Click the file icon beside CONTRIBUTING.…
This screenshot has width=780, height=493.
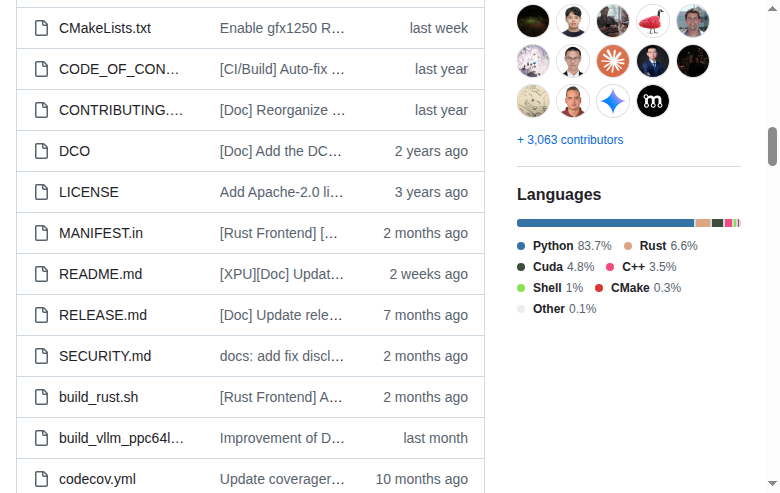point(41,110)
